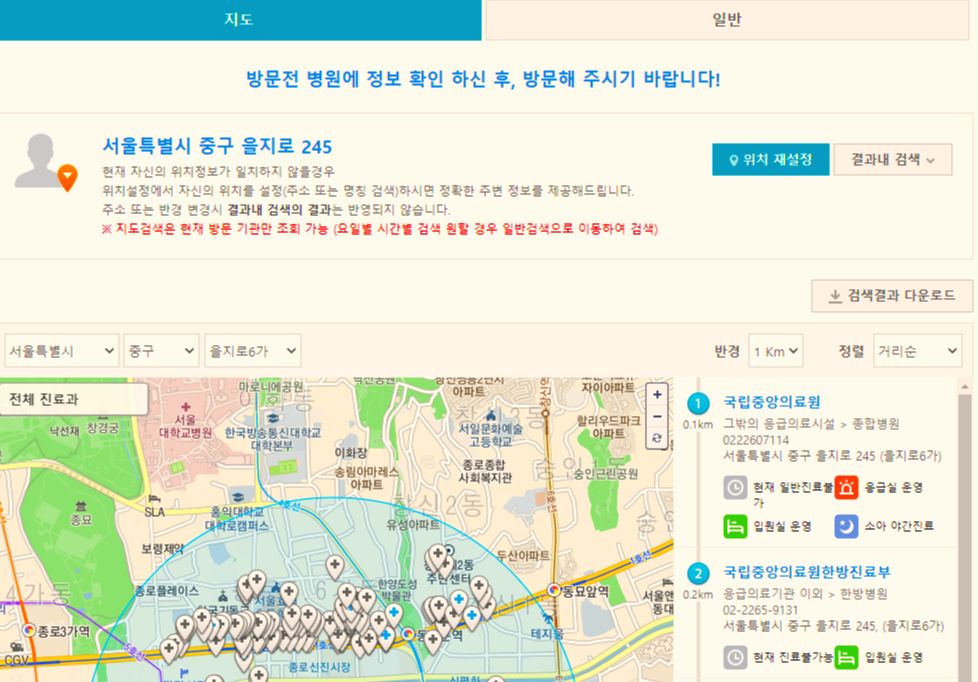Click the number 2 result marker
Viewport: 978px width, 682px height.
(x=698, y=573)
